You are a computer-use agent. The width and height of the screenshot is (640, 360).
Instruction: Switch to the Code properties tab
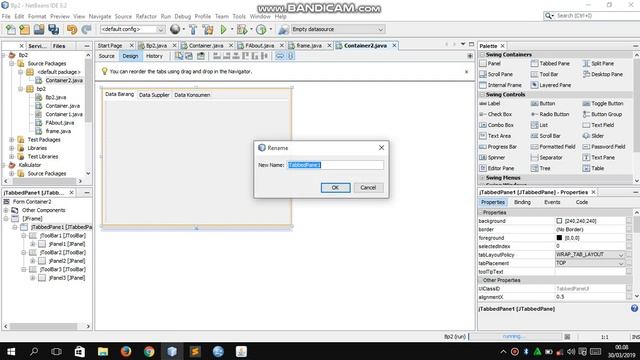coord(582,202)
